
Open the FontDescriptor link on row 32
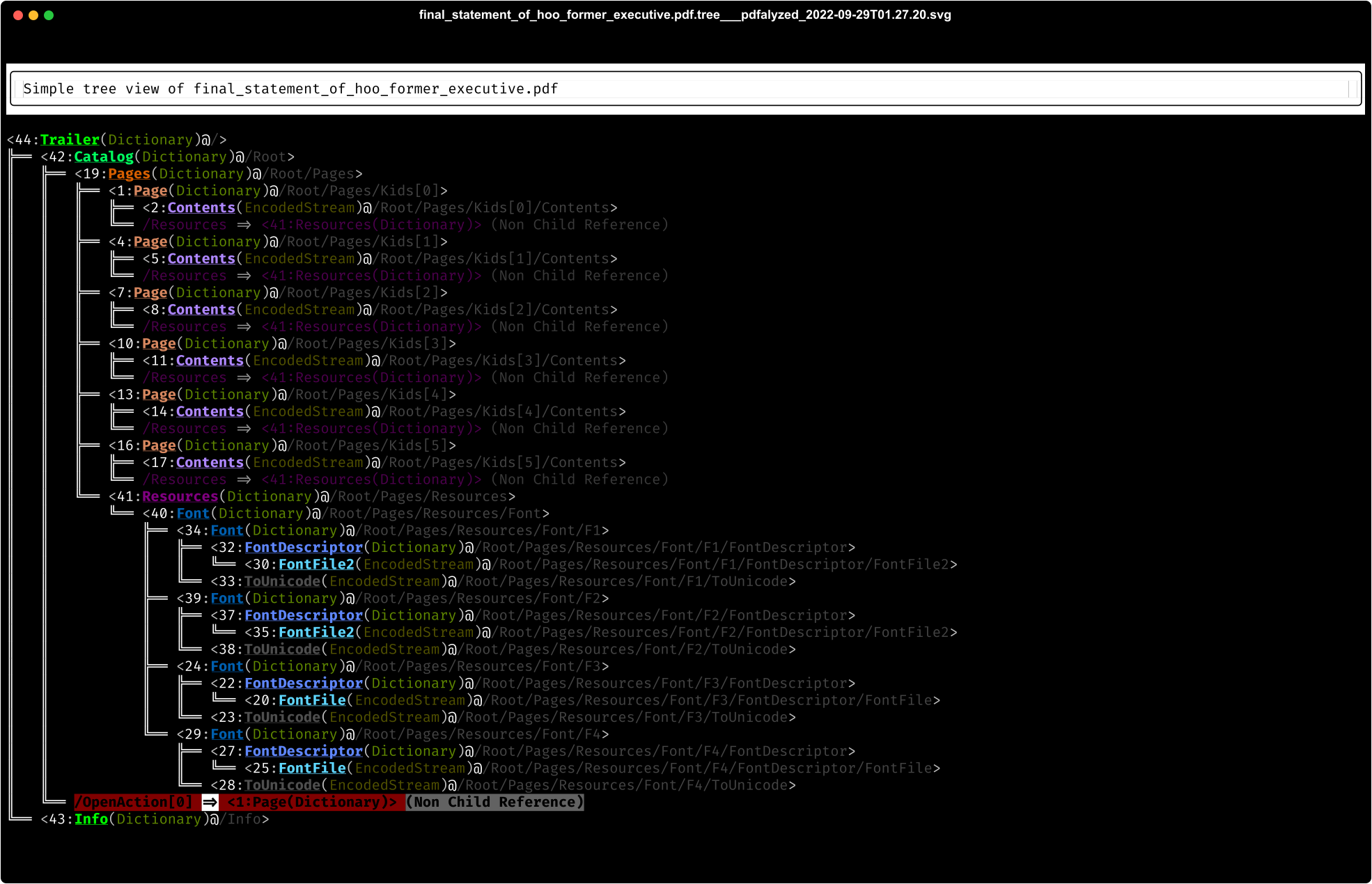pos(304,547)
